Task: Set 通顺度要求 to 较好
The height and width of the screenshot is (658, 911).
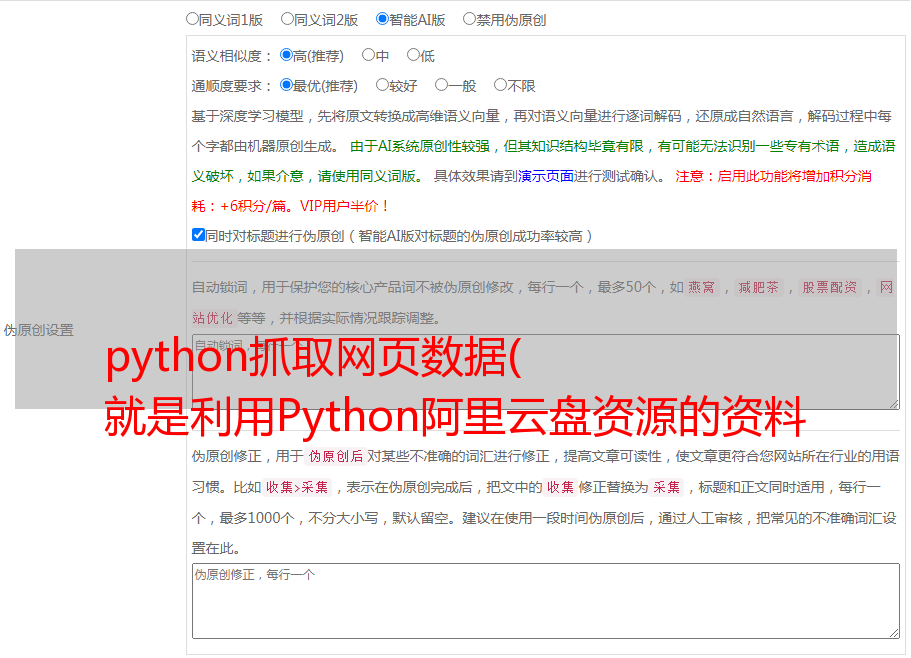Action: click(x=382, y=85)
